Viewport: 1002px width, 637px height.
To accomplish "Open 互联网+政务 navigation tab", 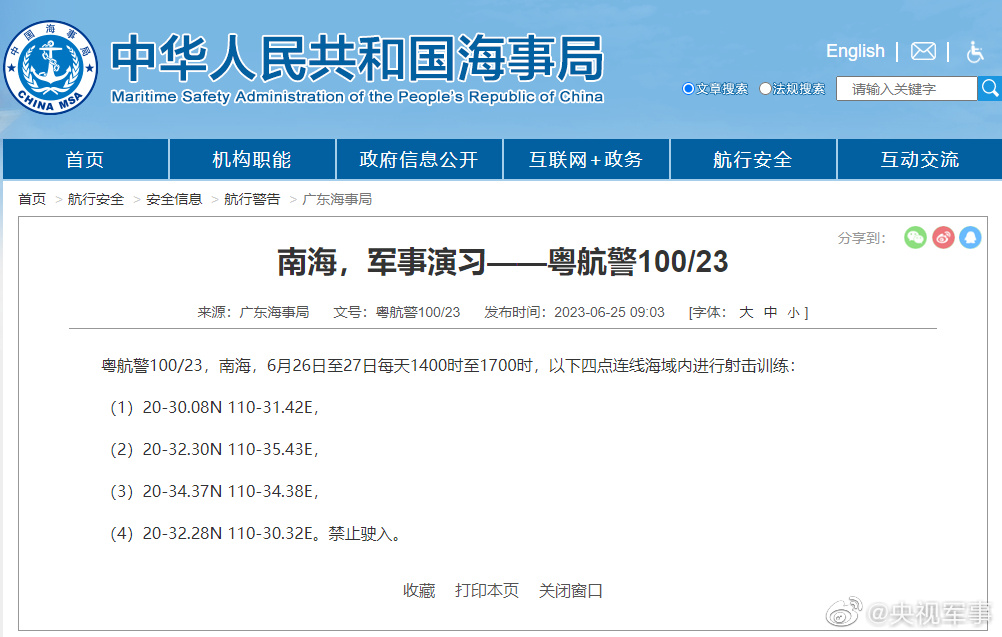I will (x=586, y=159).
